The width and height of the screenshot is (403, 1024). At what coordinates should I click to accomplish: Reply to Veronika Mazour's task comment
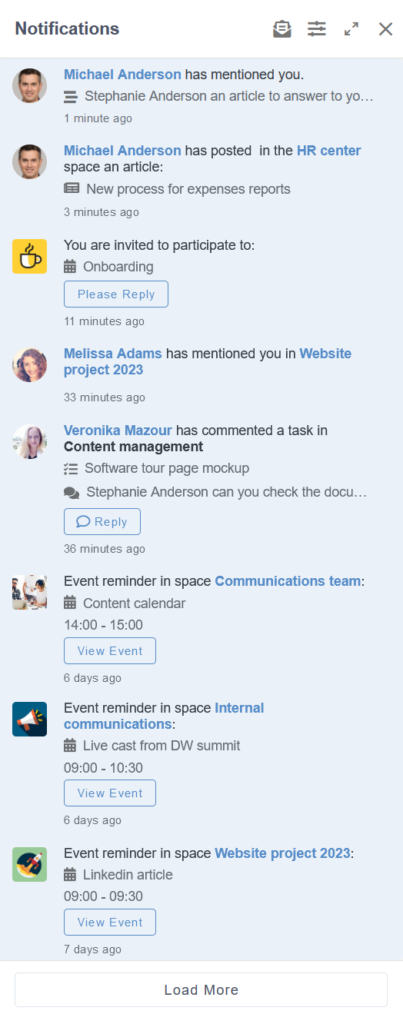(x=102, y=522)
